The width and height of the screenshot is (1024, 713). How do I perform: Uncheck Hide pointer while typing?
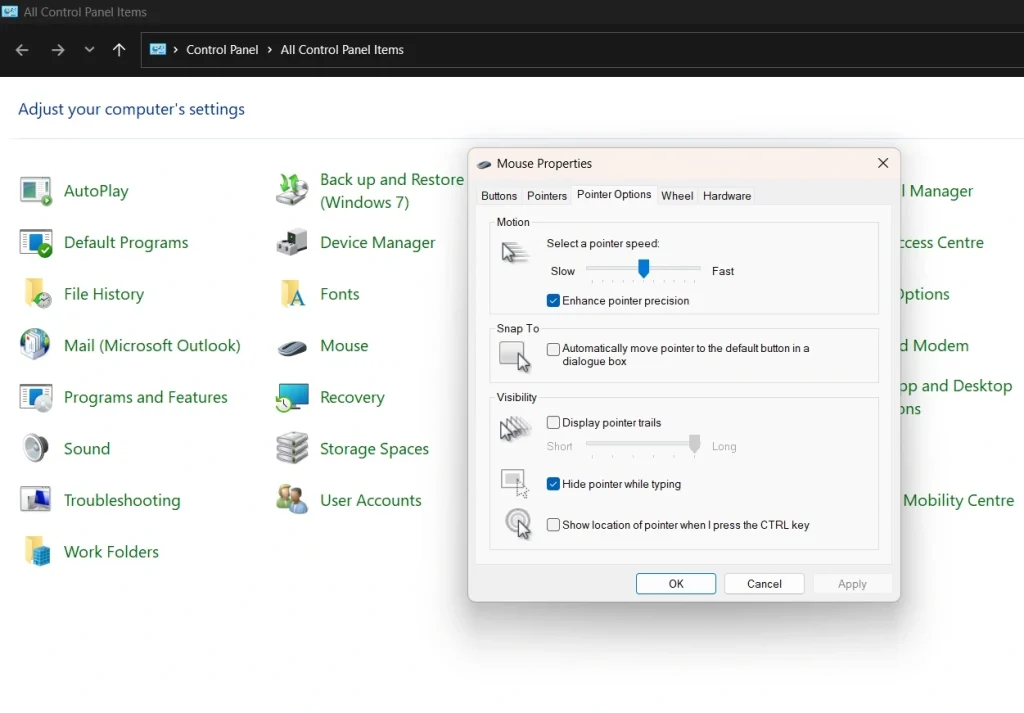[553, 485]
